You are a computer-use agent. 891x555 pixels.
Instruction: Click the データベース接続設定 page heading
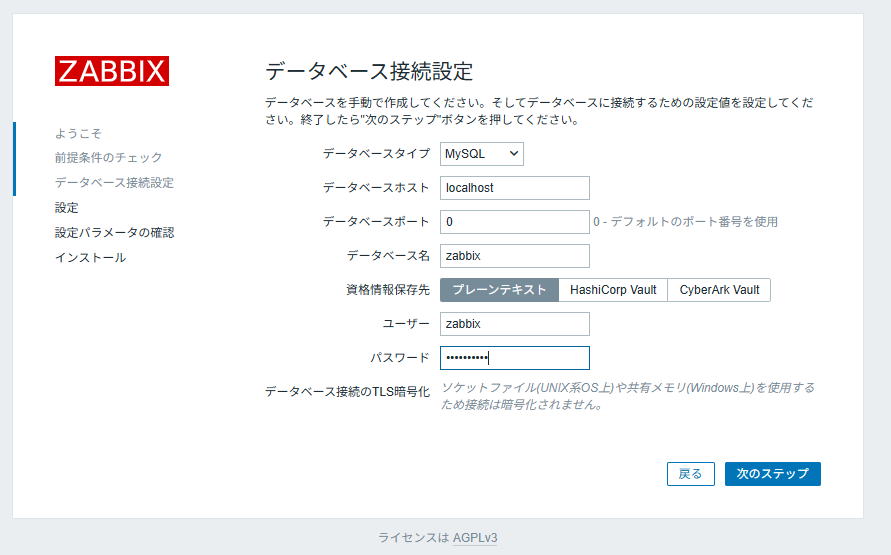(369, 72)
